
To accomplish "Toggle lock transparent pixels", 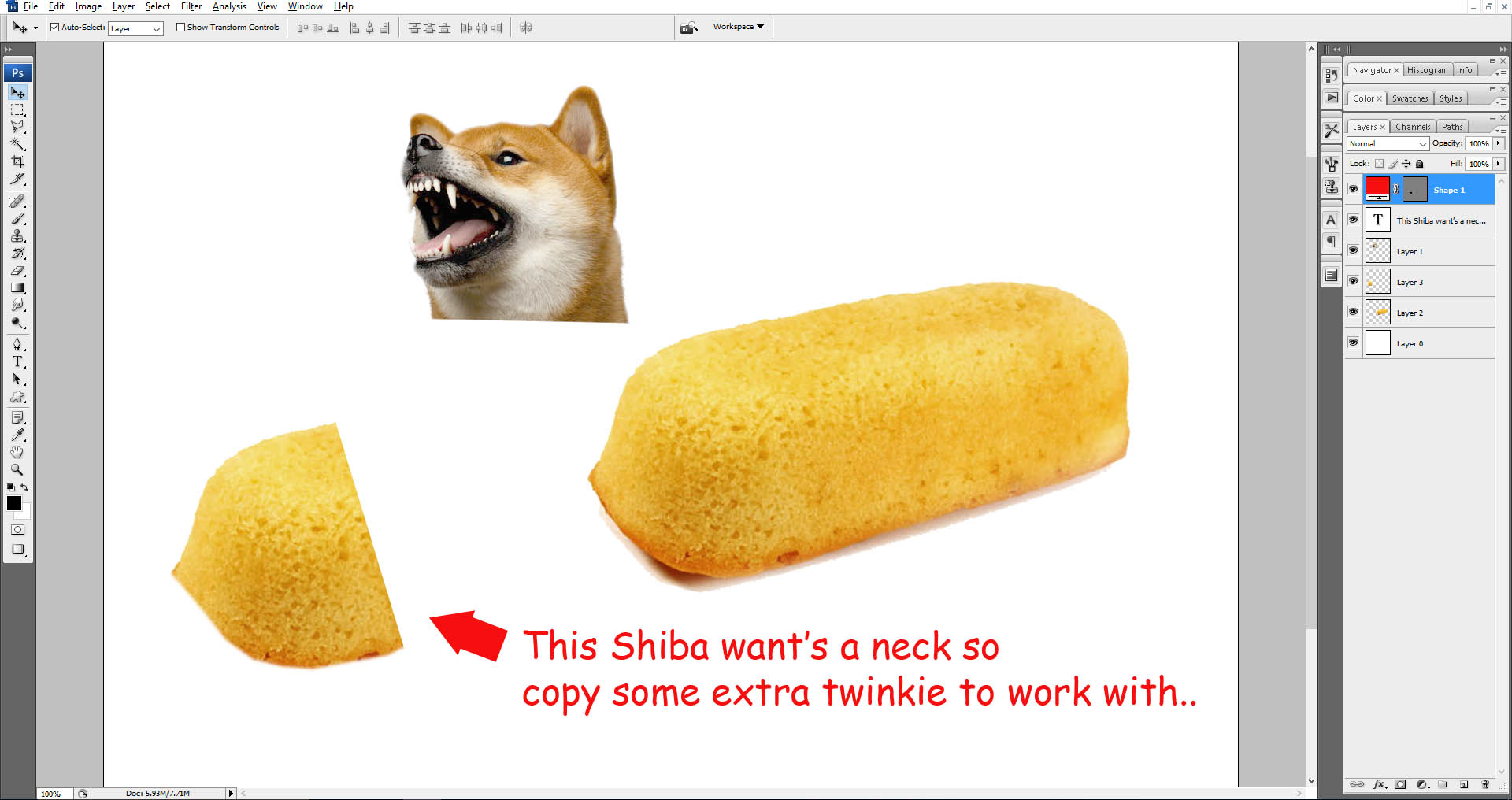I will click(x=1379, y=164).
